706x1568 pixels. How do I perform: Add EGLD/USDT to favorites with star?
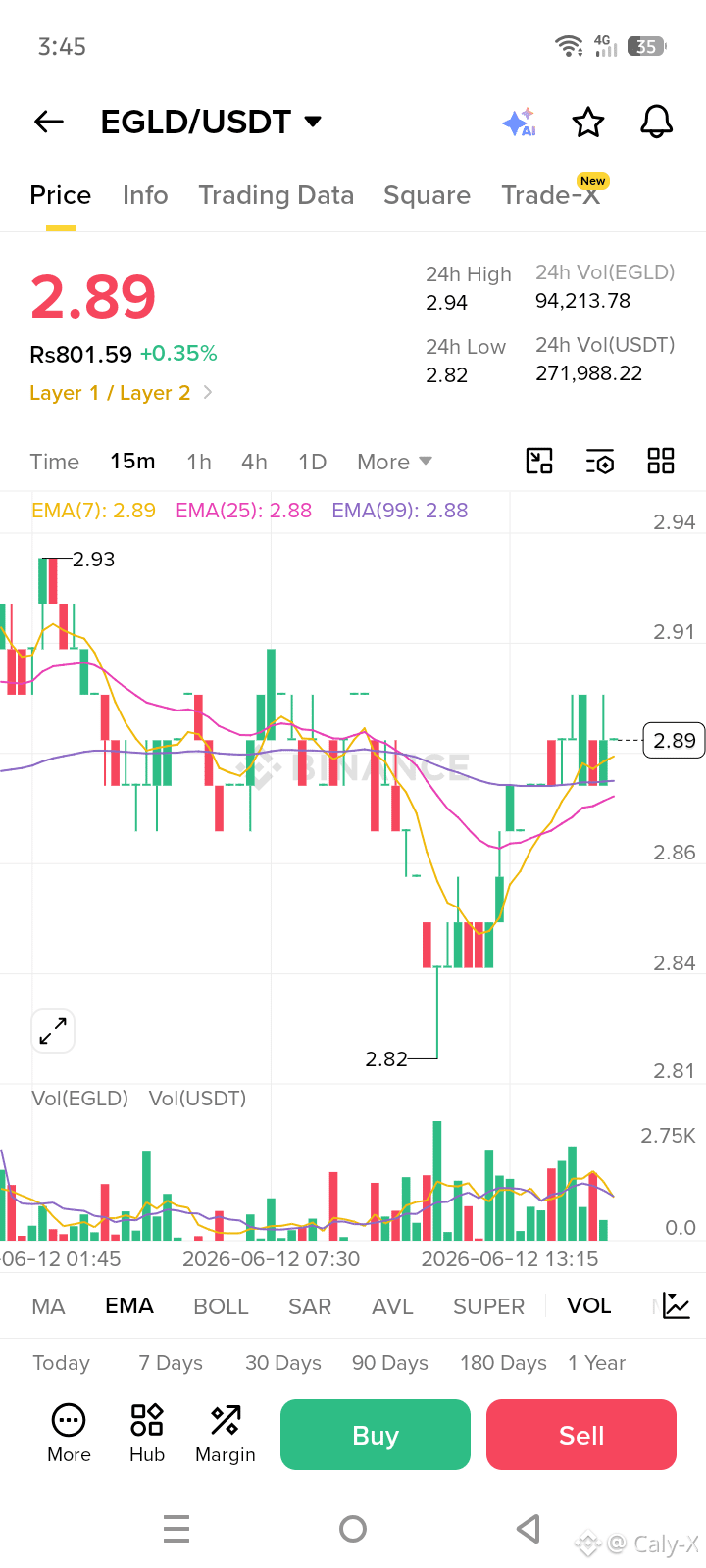coord(588,122)
